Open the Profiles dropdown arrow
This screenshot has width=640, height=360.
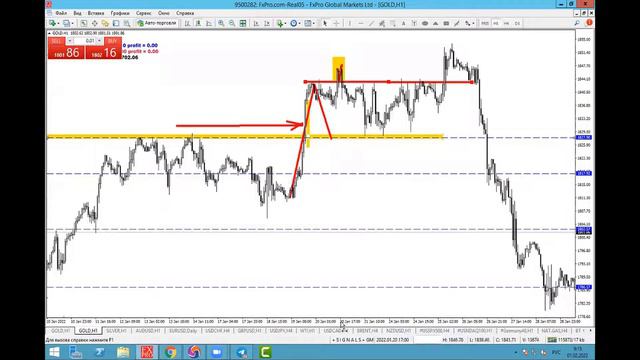pos(72,23)
